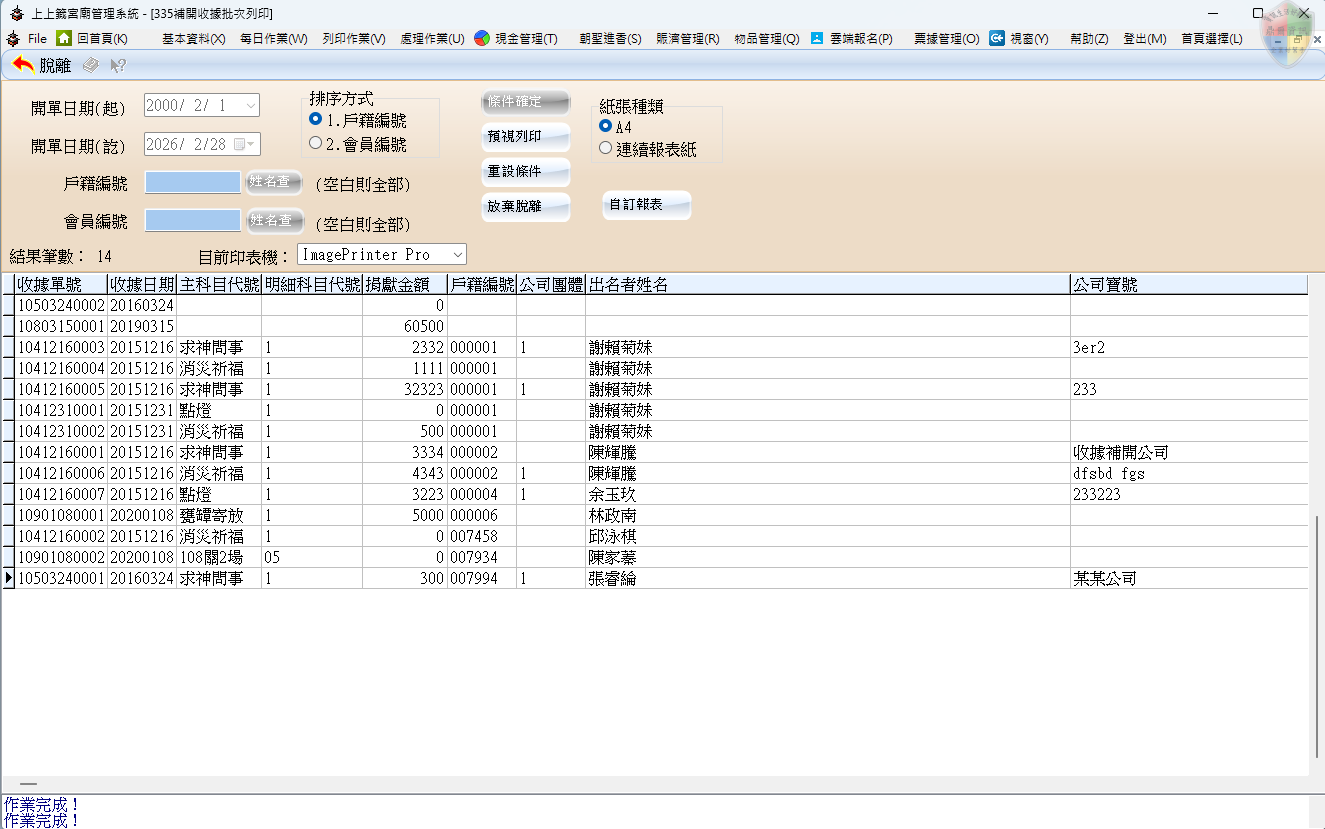Select the 2.會員編號 sort option
1325x829 pixels.
coord(316,143)
